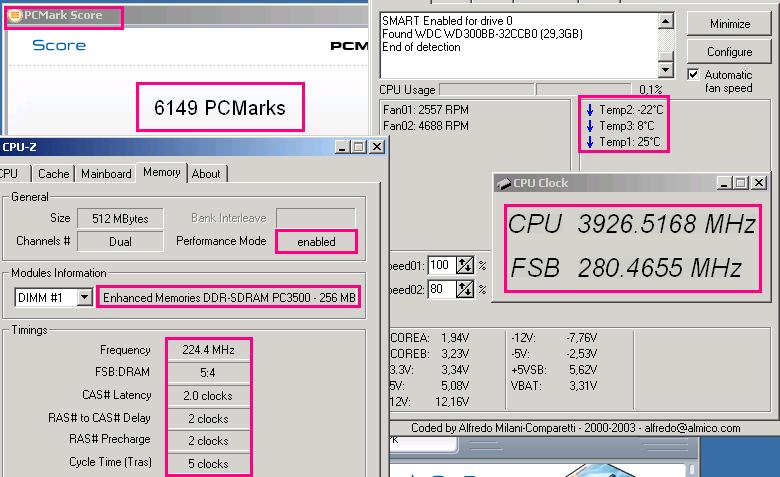
Task: Click the empty Bank Interleave field
Action: tap(316, 218)
